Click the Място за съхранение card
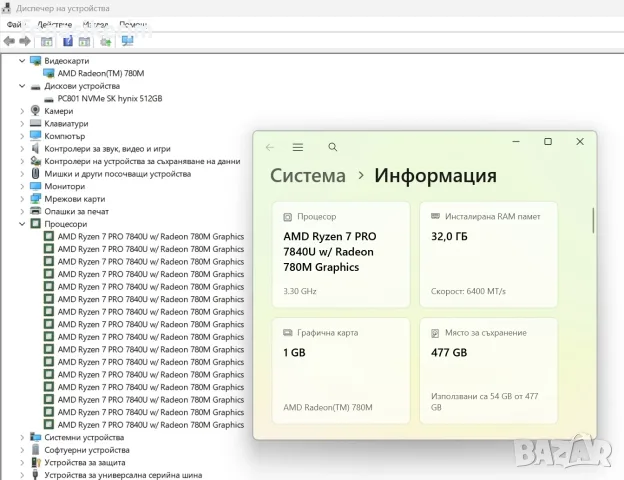The image size is (624, 480). coord(488,371)
